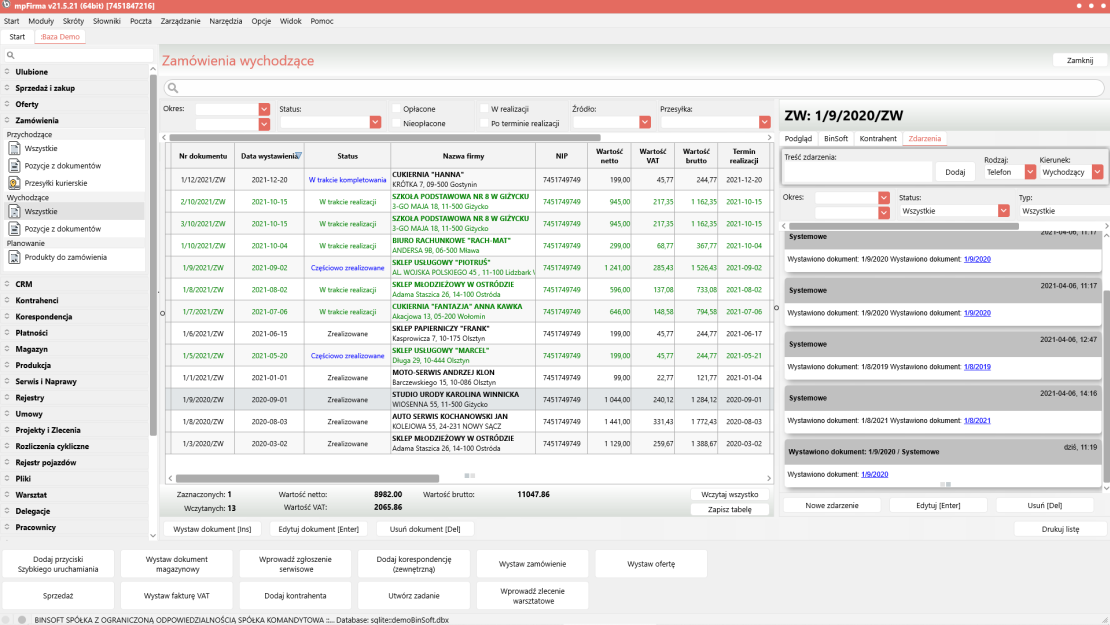The height and width of the screenshot is (625, 1110).
Task: Click Edytuj dokument [Enter] button
Action: point(318,529)
